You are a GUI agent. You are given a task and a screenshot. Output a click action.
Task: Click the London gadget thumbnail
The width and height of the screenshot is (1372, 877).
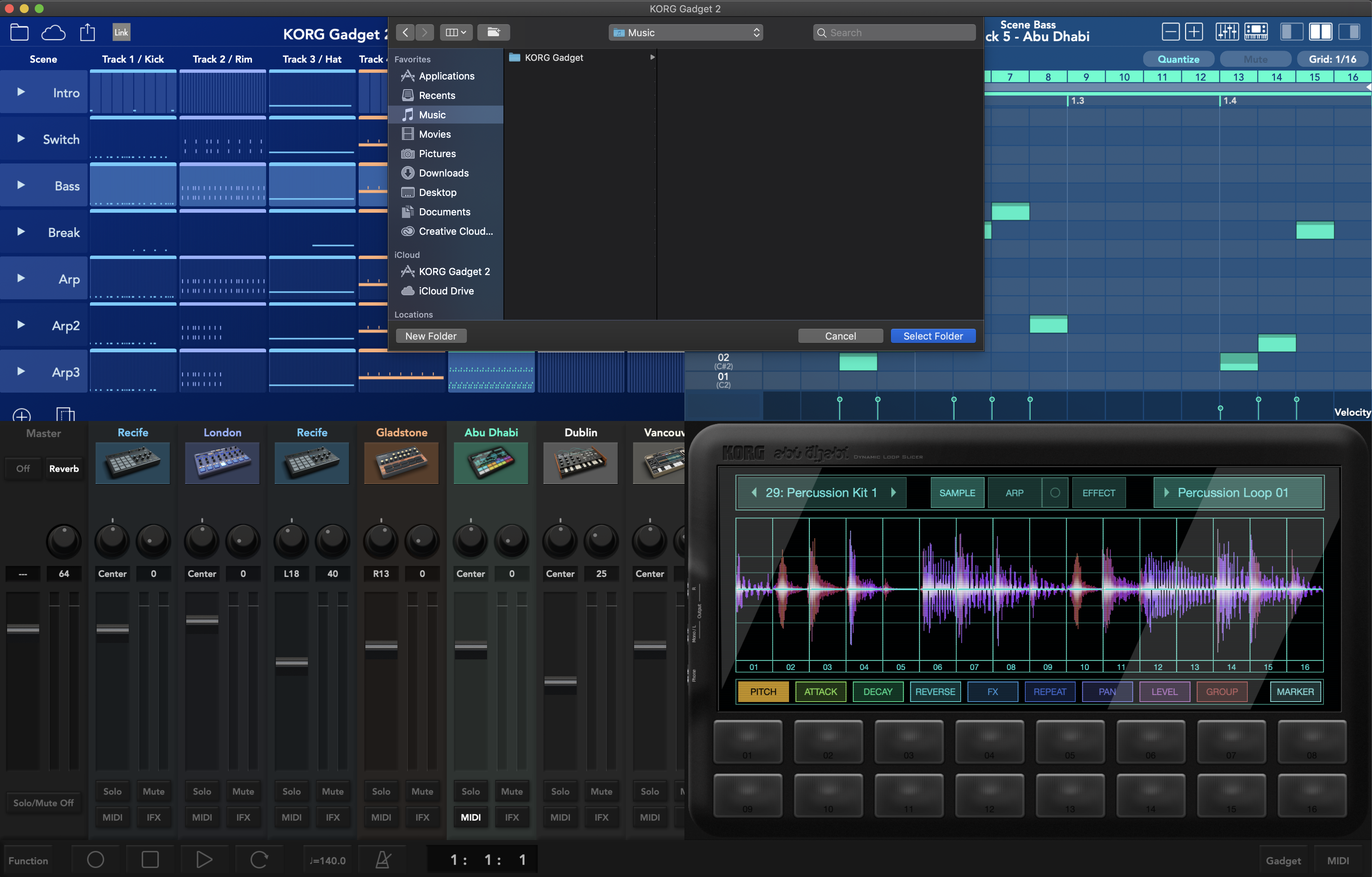222,463
